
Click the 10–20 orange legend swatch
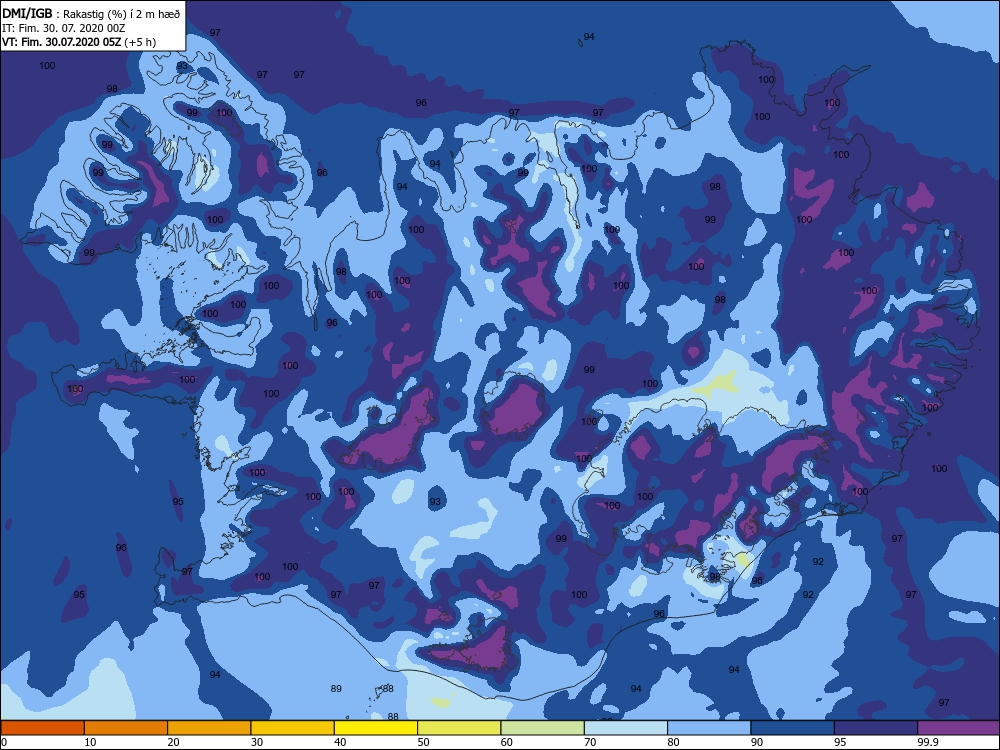(126, 728)
